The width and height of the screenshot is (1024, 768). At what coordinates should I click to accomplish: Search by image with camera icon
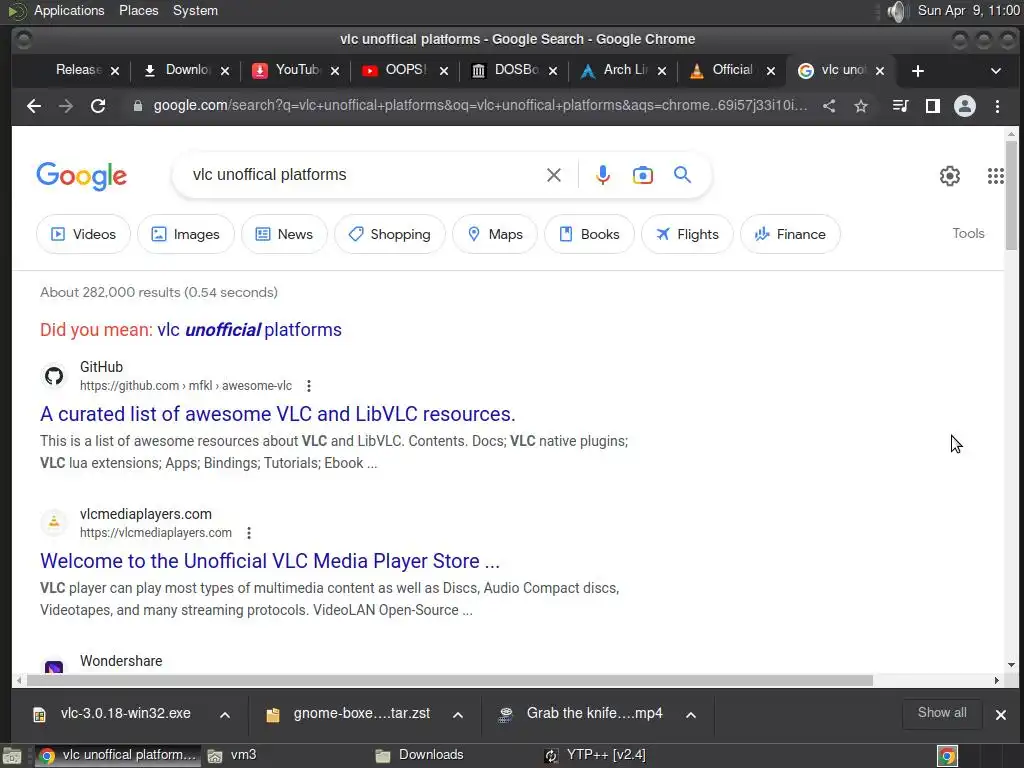(643, 175)
